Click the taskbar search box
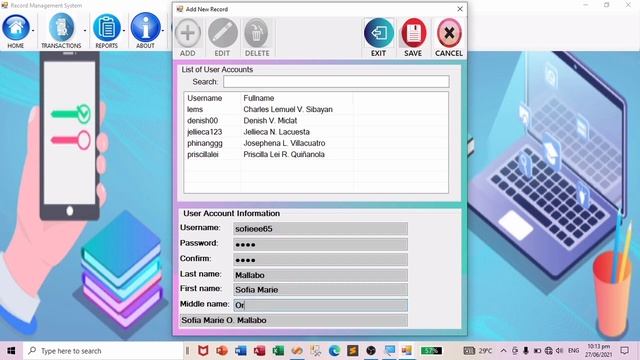The width and height of the screenshot is (640, 360). click(102, 351)
